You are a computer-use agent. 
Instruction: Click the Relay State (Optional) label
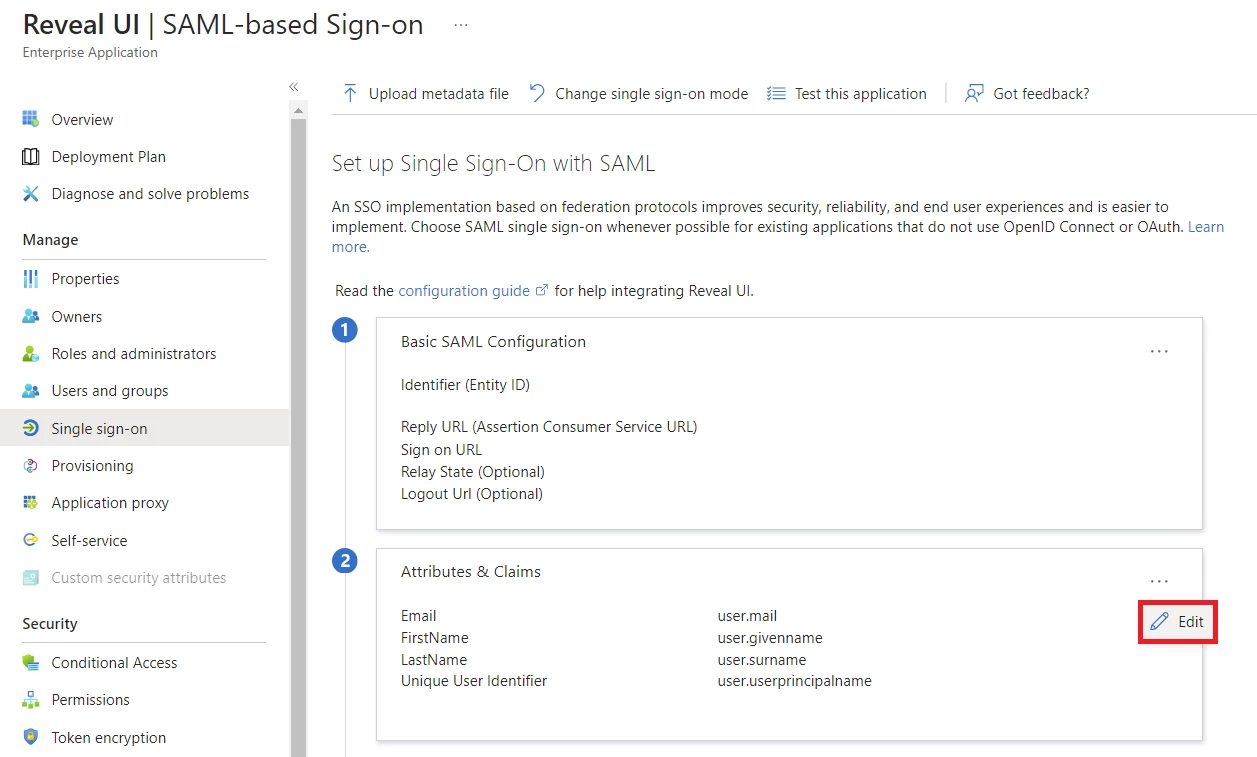[x=473, y=472]
